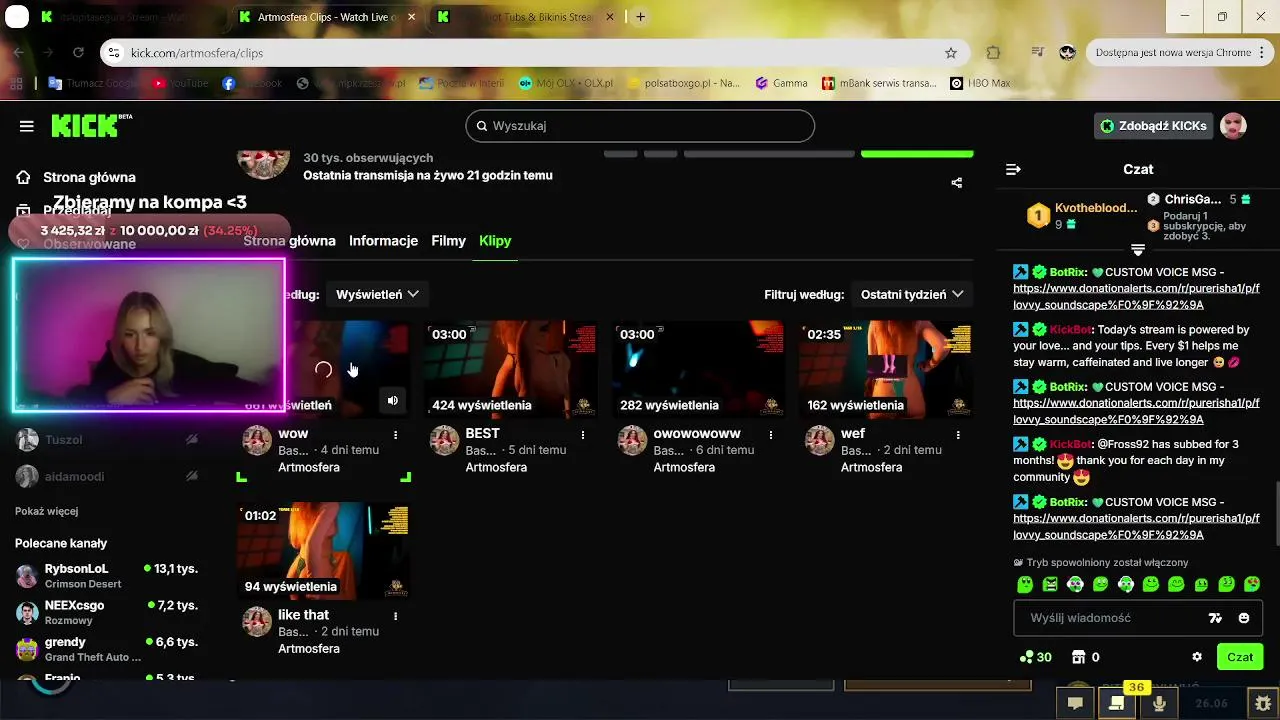Toggle notifications for Tuszol channel
This screenshot has height=720, width=1280.
click(x=192, y=439)
